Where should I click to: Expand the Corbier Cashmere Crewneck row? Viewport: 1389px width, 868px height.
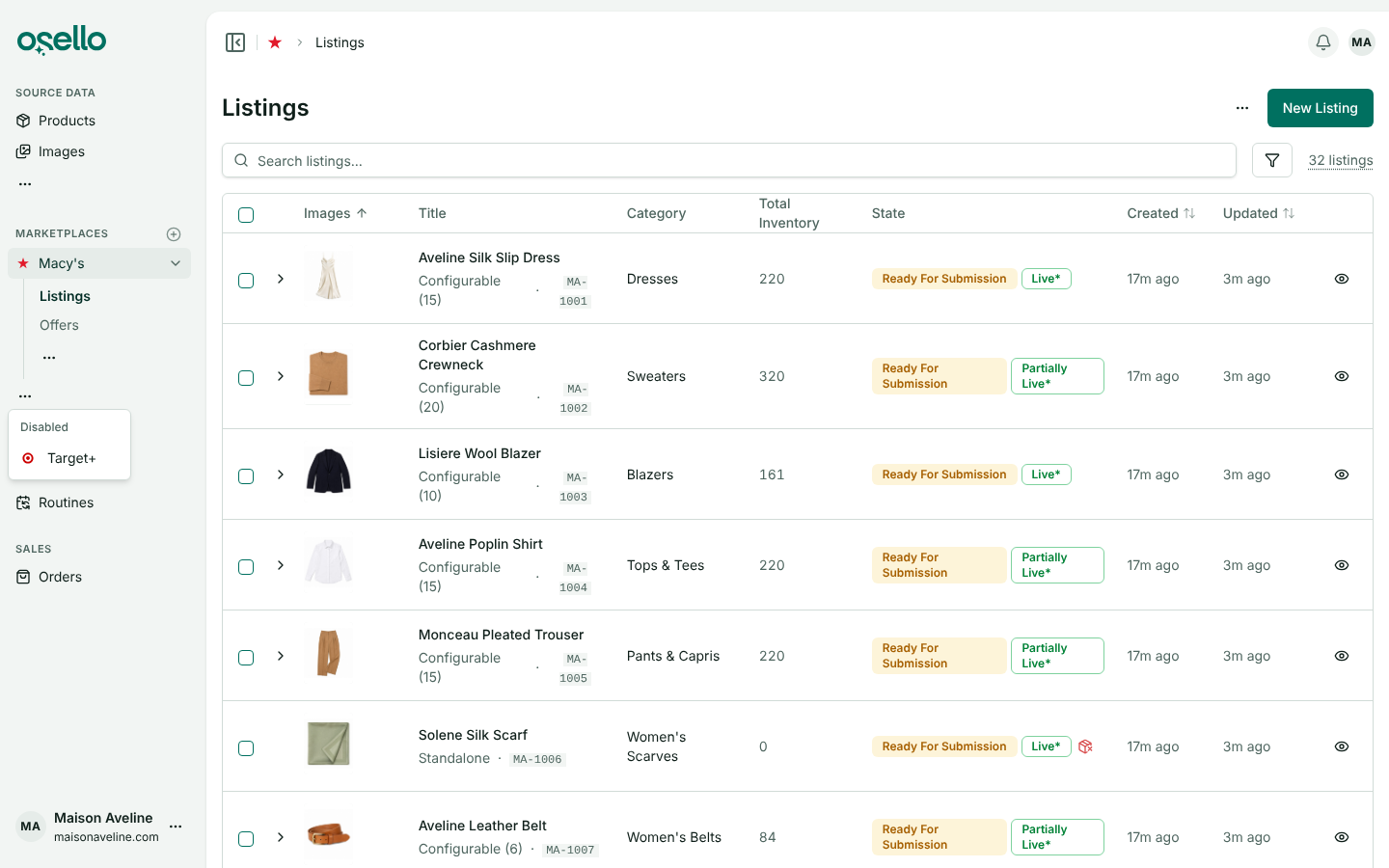(x=281, y=376)
